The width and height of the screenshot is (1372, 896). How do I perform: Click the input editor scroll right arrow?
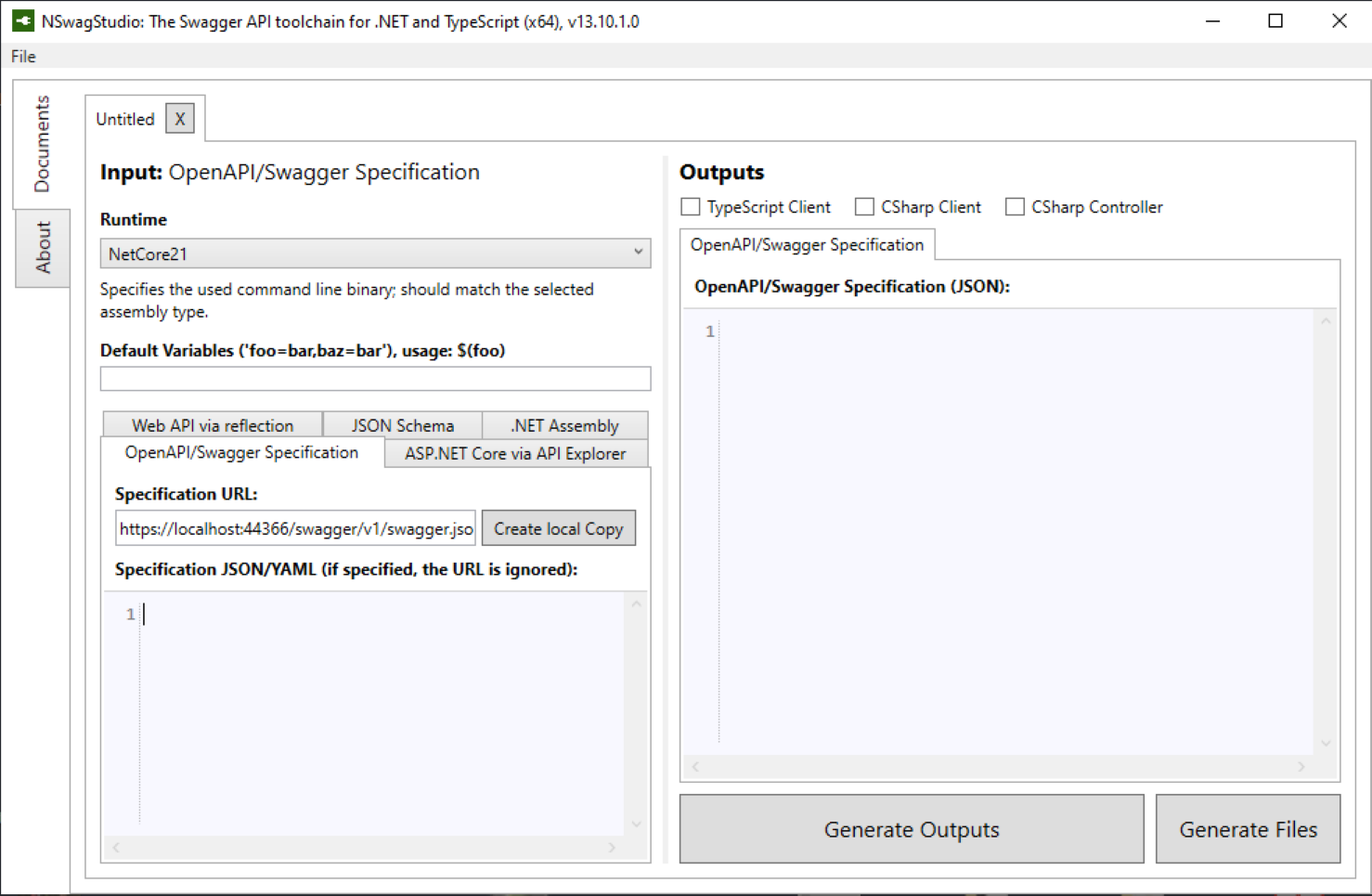pyautogui.click(x=612, y=847)
